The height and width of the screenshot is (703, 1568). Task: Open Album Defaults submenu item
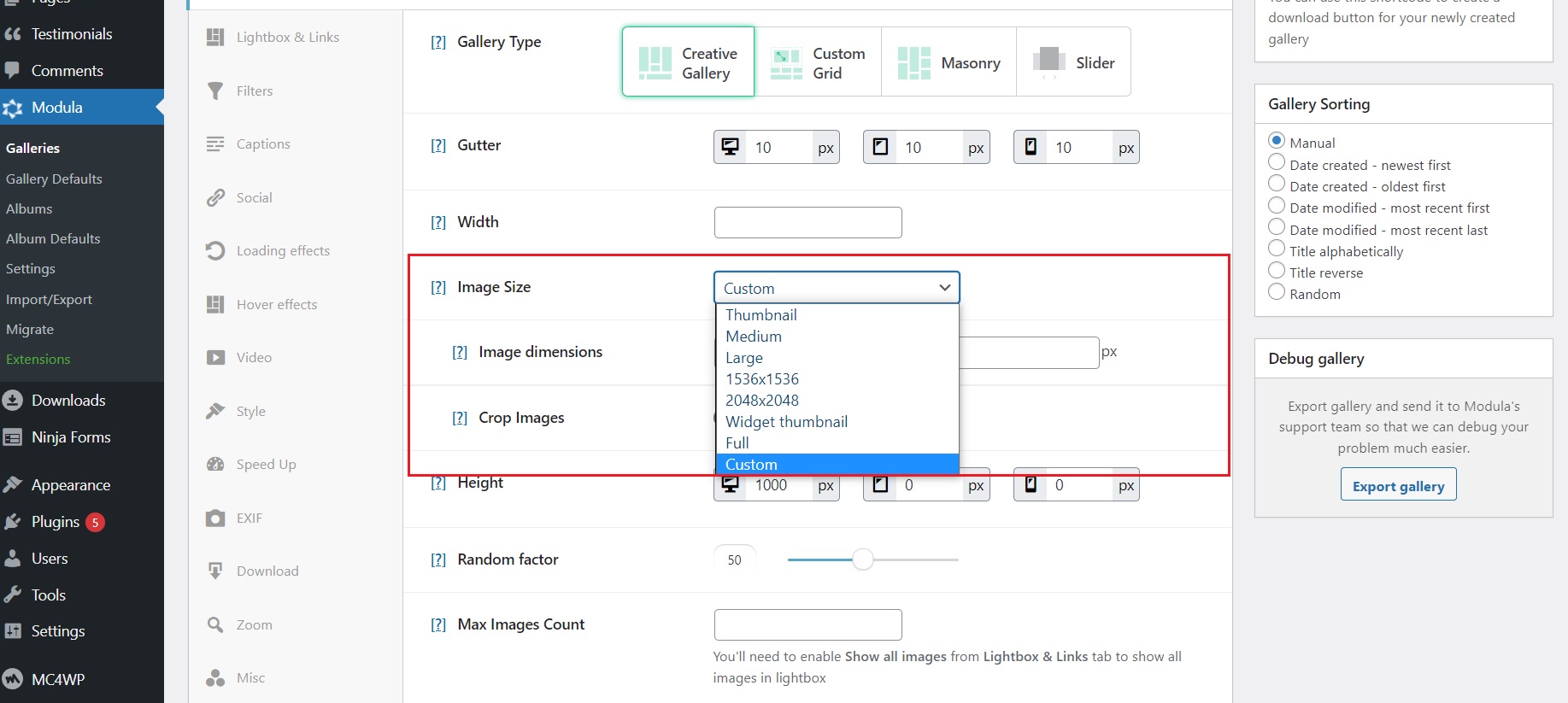pyautogui.click(x=53, y=238)
